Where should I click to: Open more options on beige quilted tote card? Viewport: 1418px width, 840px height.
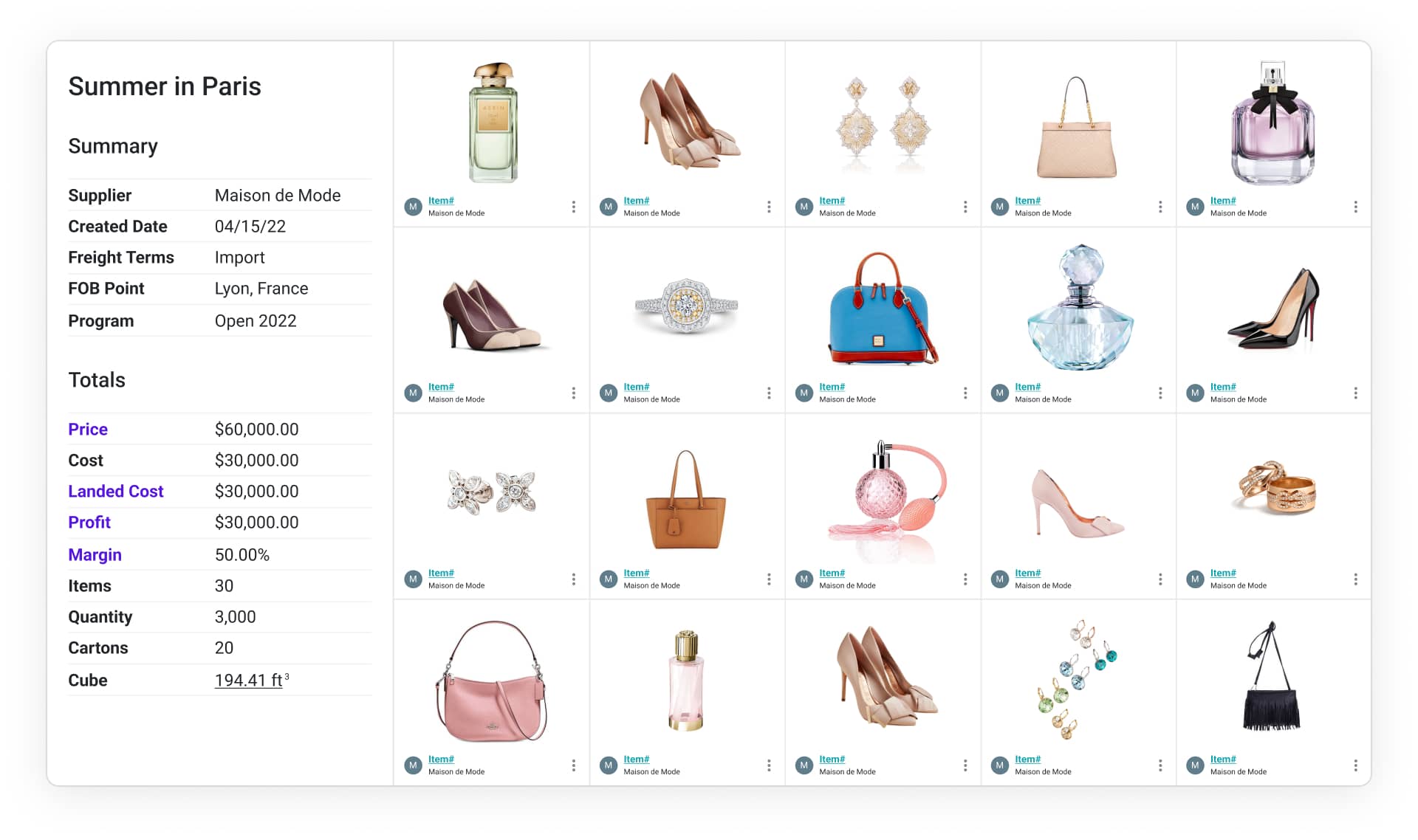[x=1160, y=207]
